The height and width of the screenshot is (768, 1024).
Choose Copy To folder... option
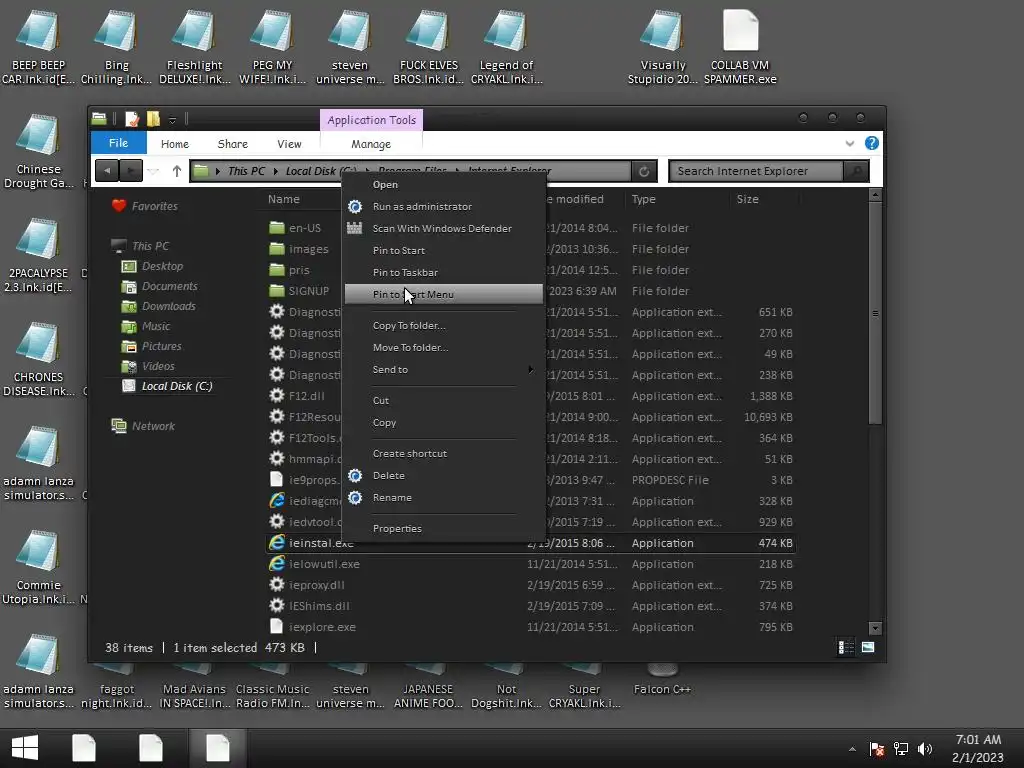tap(409, 326)
